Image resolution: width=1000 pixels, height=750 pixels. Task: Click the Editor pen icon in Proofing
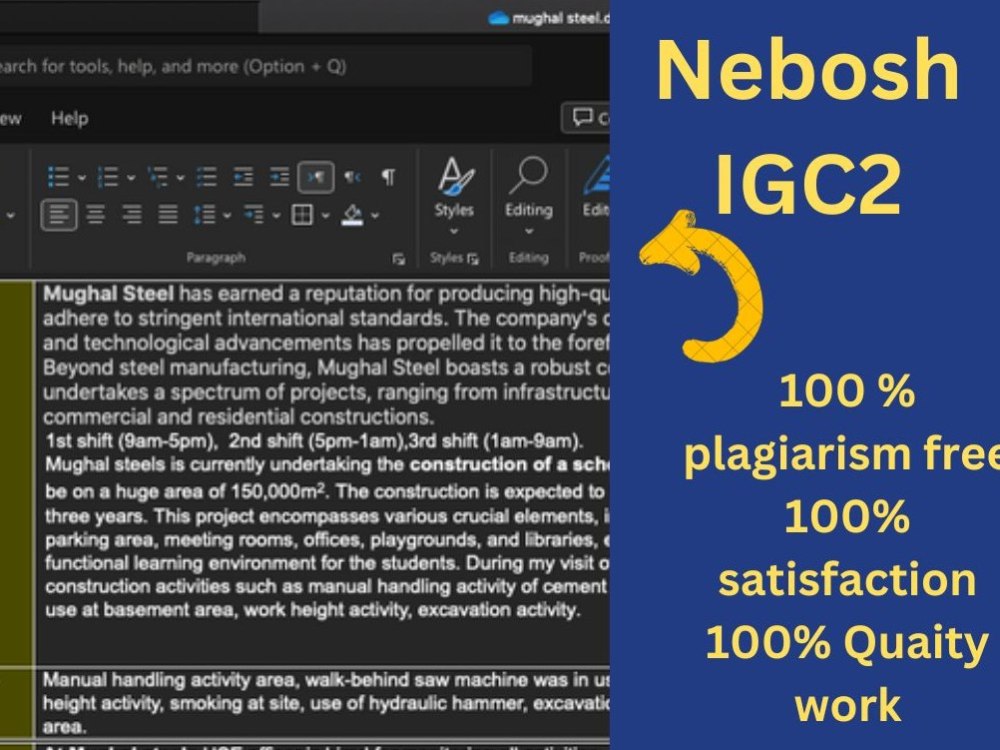coord(596,188)
